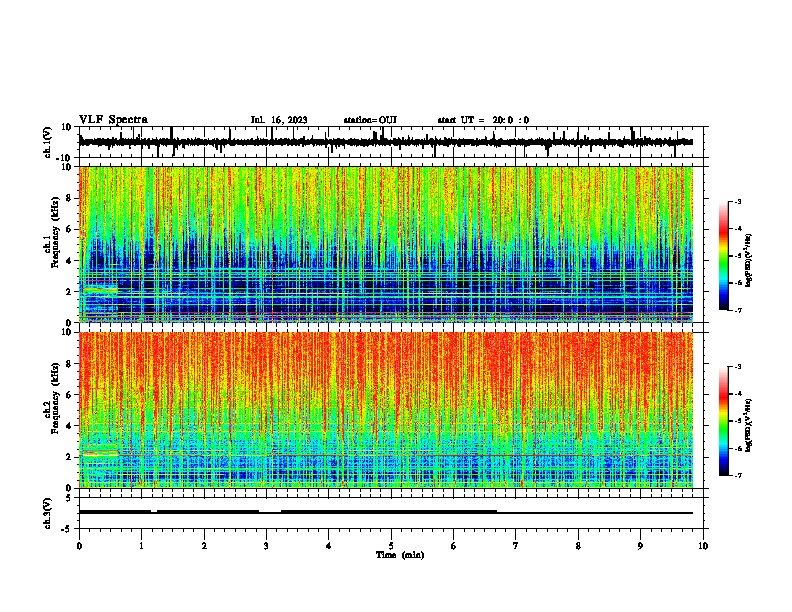Click the '-7' label below ch.2 colorbar
The width and height of the screenshot is (792, 612).
(737, 476)
